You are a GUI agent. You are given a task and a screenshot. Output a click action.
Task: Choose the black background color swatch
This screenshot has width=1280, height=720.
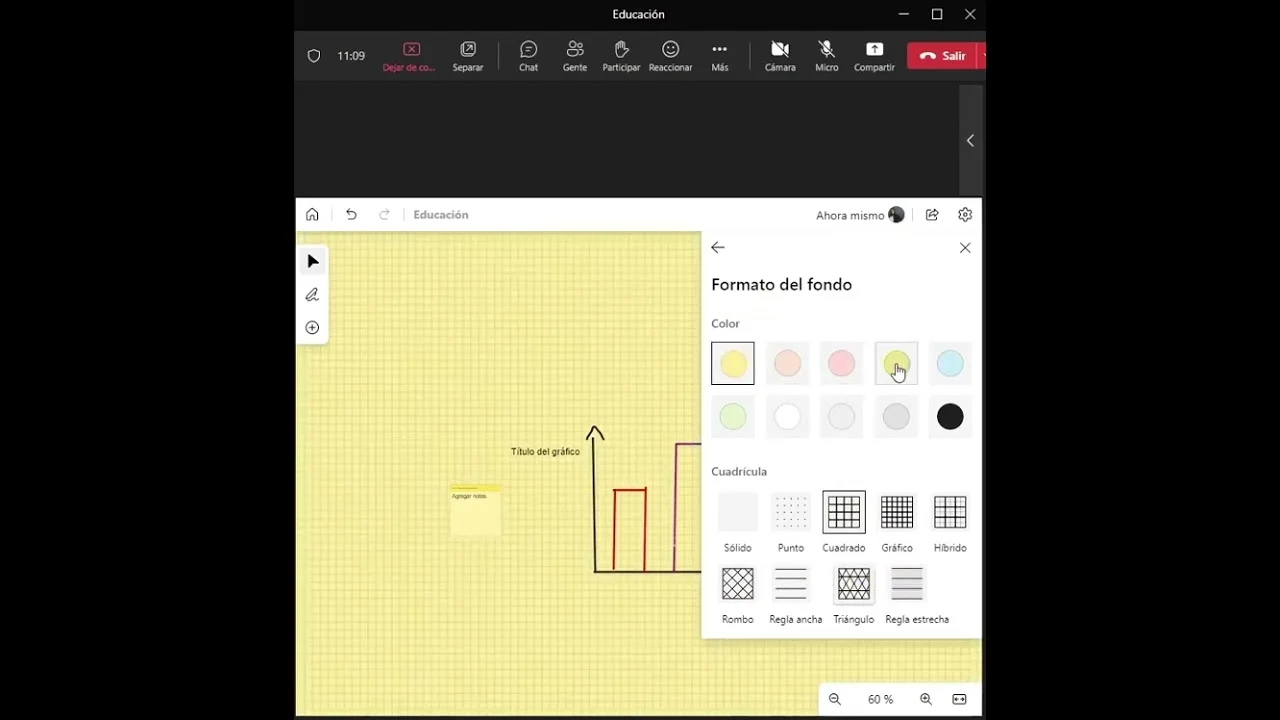pyautogui.click(x=950, y=417)
